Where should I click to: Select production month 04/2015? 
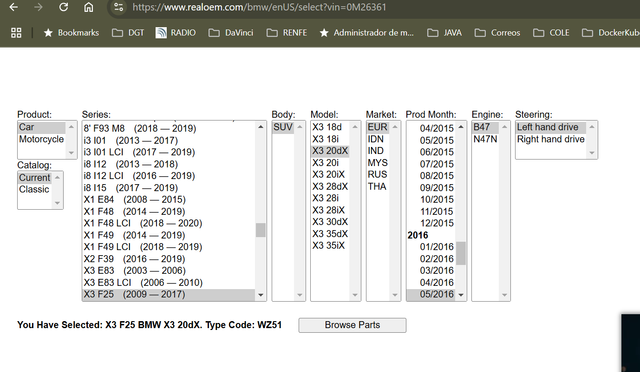coord(431,128)
